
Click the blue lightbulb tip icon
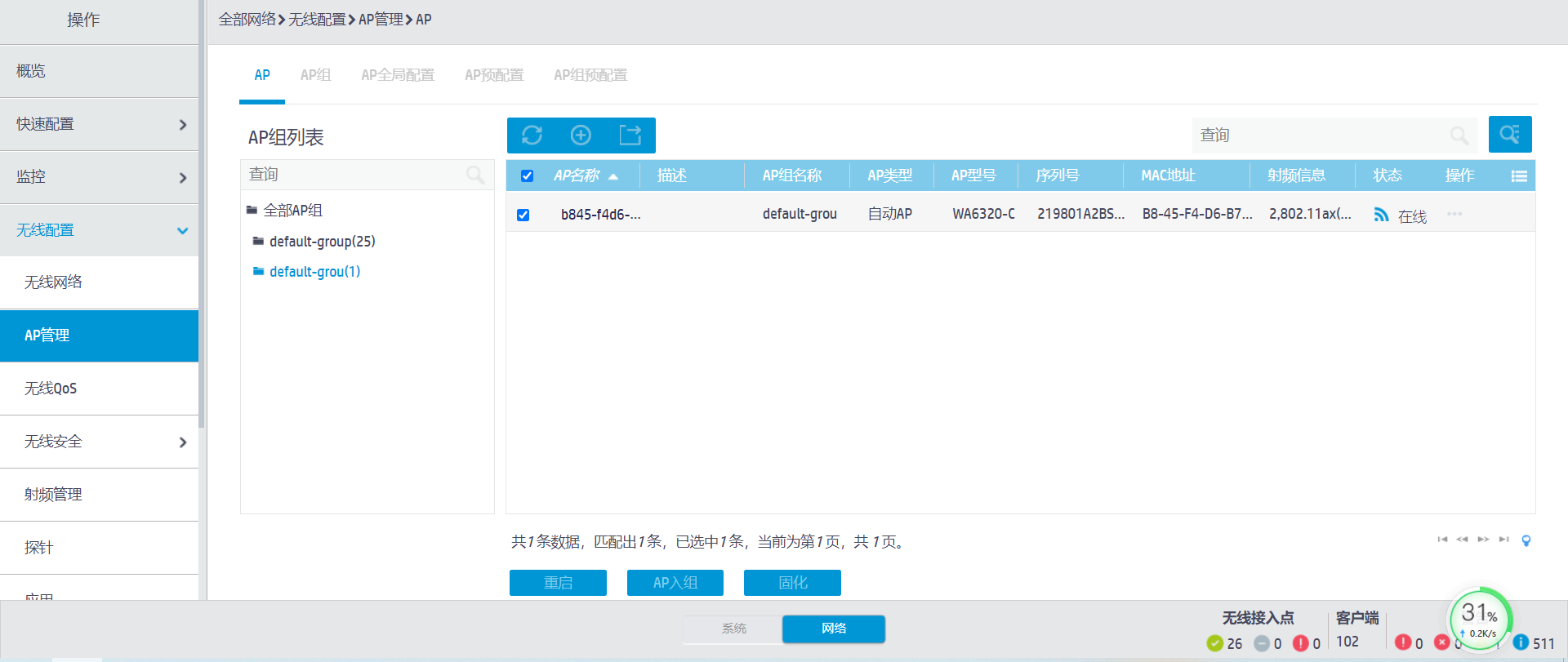pos(1526,540)
